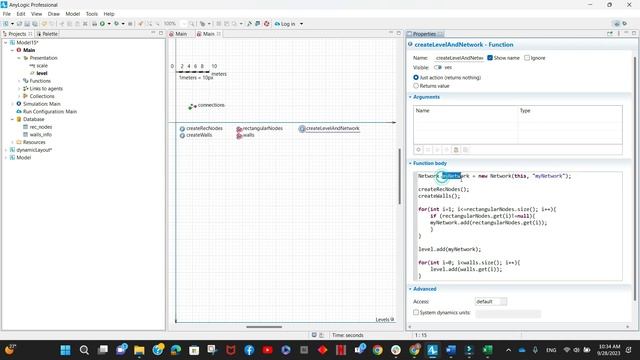Screen dimensions: 640x360
Task: Toggle System dynamics units checkbox
Action: (x=416, y=313)
